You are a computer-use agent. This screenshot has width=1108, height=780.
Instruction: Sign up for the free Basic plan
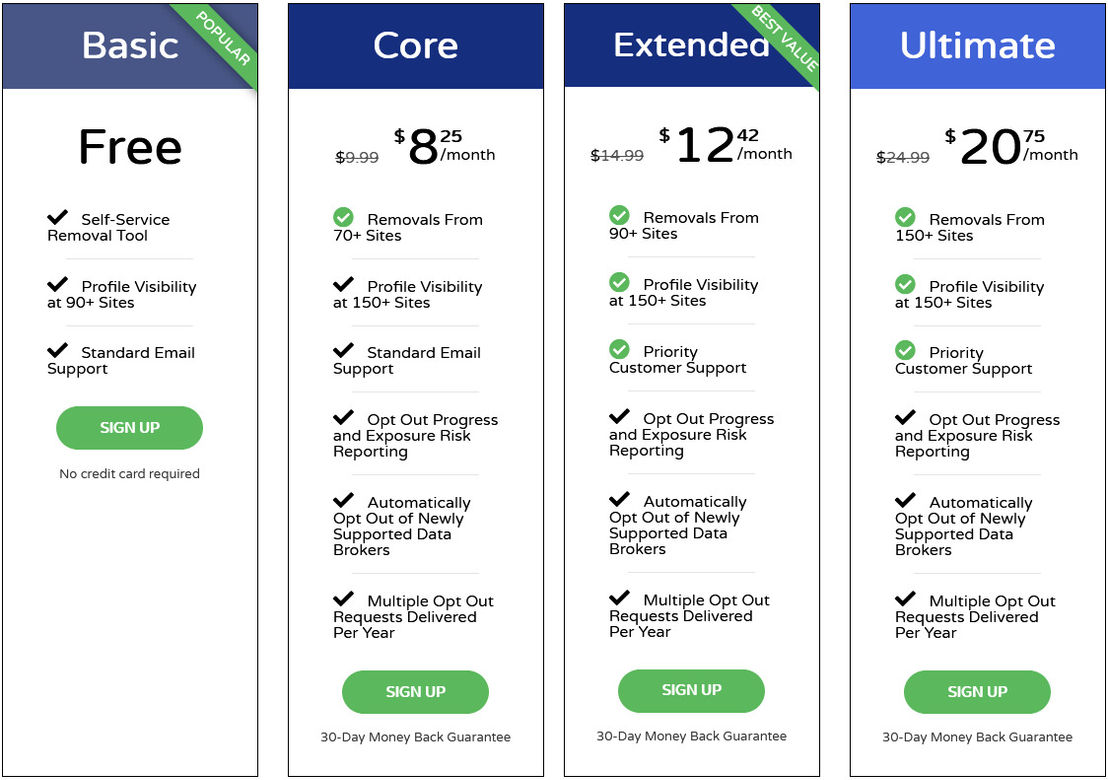(129, 427)
